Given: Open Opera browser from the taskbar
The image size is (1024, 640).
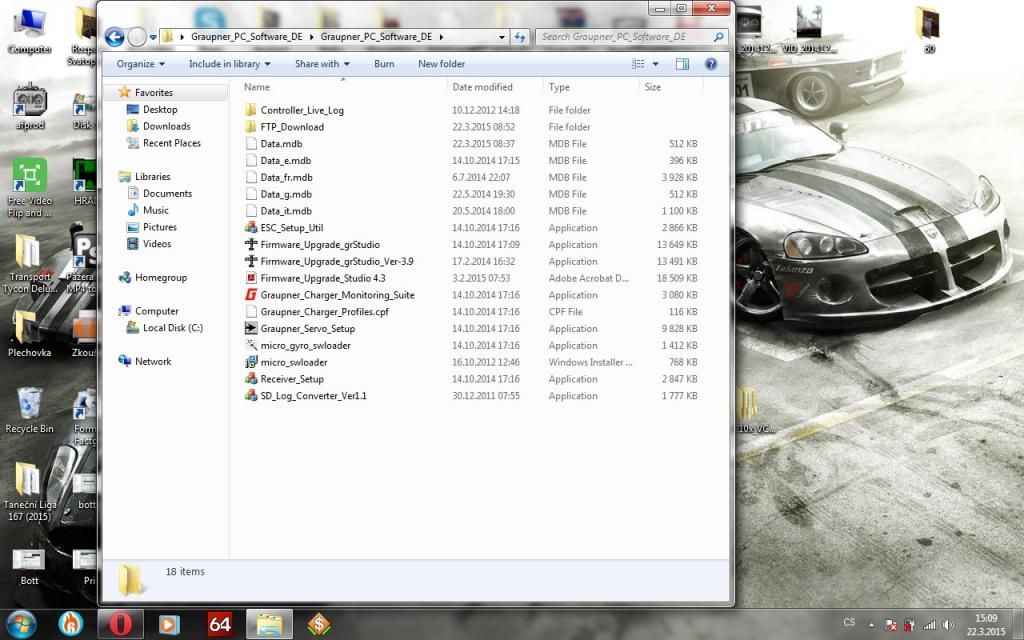Looking at the screenshot, I should click(121, 624).
